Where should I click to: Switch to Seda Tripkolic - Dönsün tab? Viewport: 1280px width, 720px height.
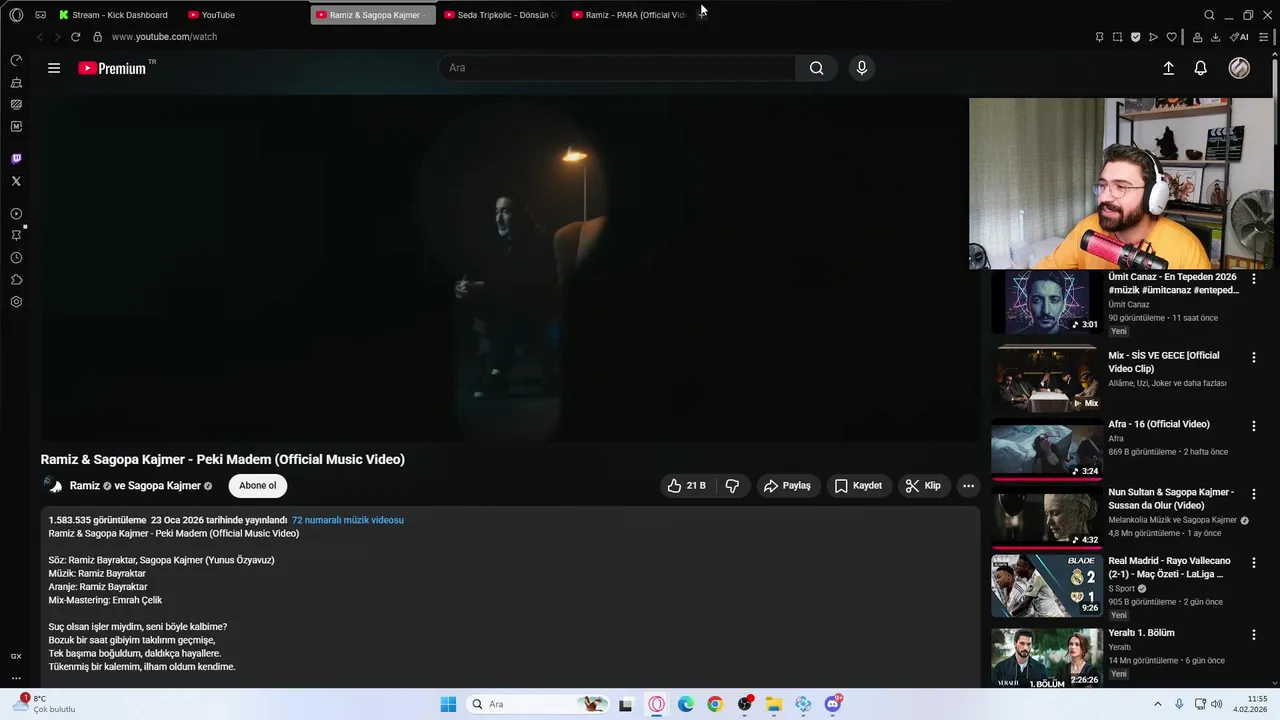(501, 15)
